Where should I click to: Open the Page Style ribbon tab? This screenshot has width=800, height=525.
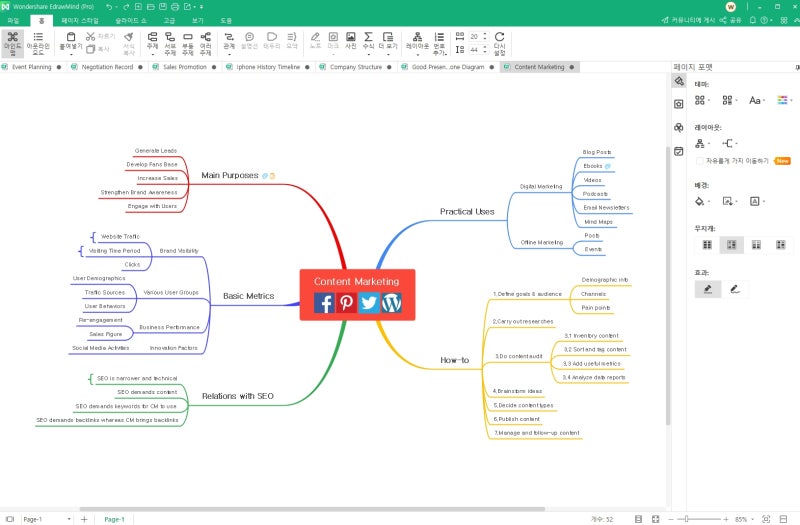80,20
